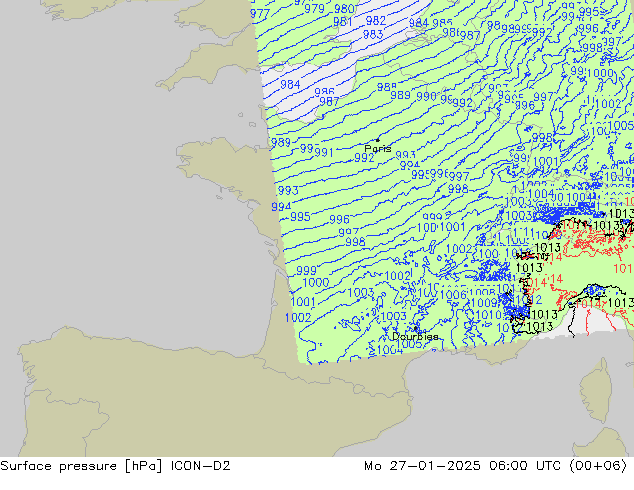This screenshot has width=634, height=490.
Task: Click the 981 isobar label
Action: click(342, 21)
